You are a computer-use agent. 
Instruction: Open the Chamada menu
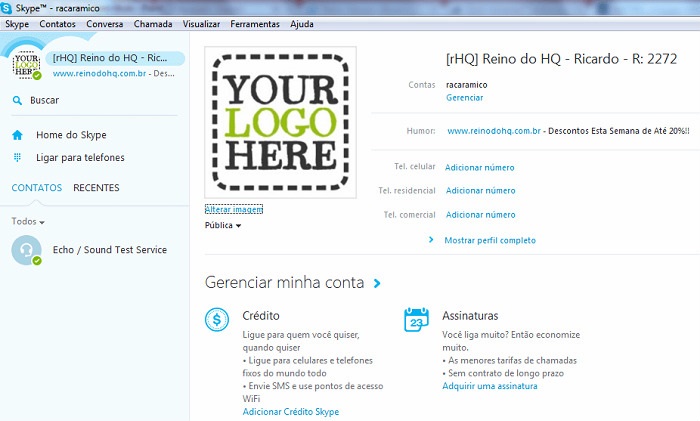153,24
